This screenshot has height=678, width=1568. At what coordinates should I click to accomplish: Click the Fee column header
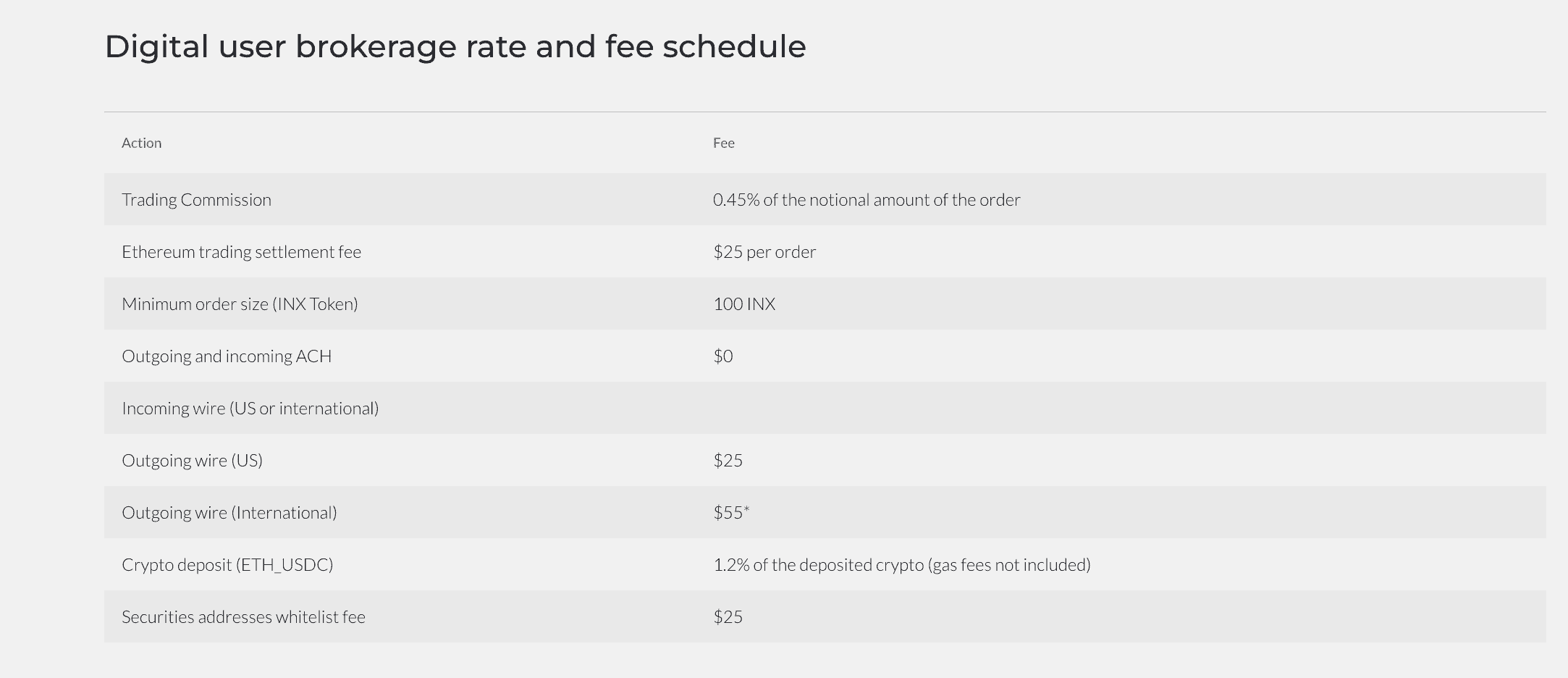point(723,143)
